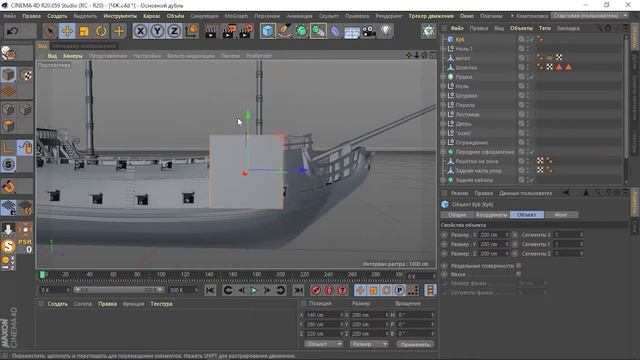This screenshot has width=640, height=360.
Task: Play the animation forward
Action: pyautogui.click(x=253, y=290)
